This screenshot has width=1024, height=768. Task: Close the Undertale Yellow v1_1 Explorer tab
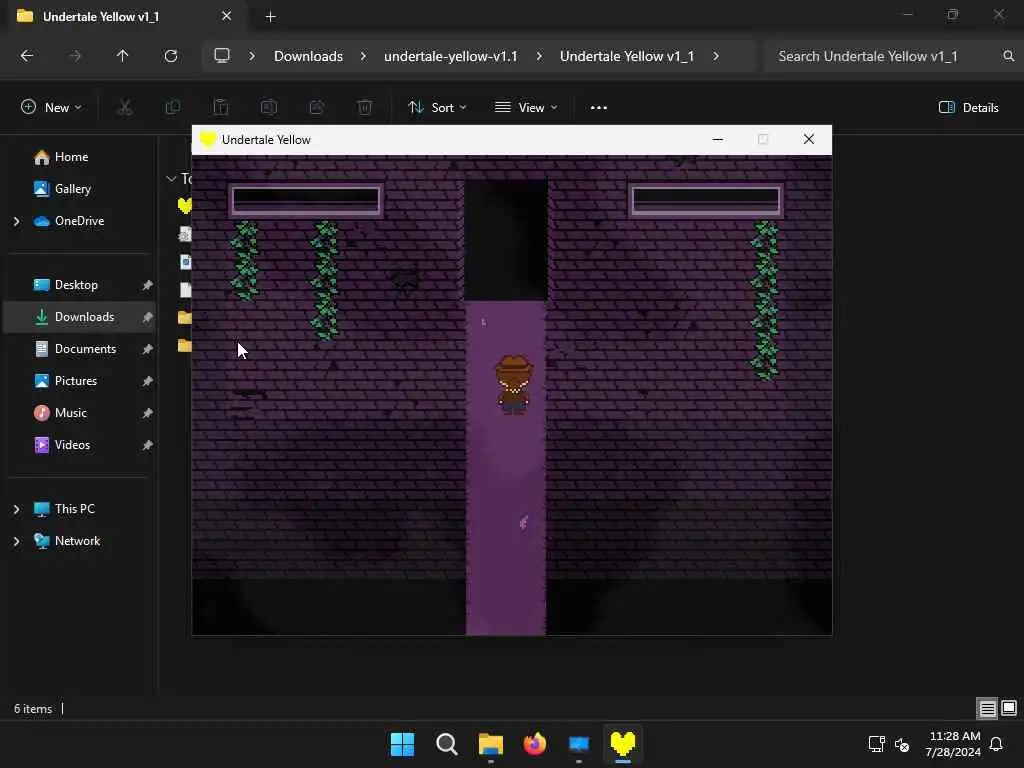(227, 16)
